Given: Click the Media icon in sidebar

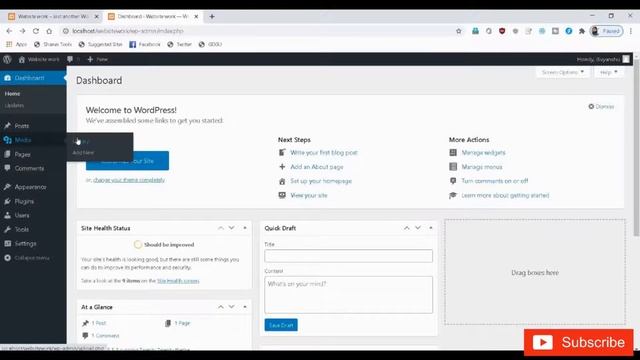Looking at the screenshot, I should click(x=7, y=140).
